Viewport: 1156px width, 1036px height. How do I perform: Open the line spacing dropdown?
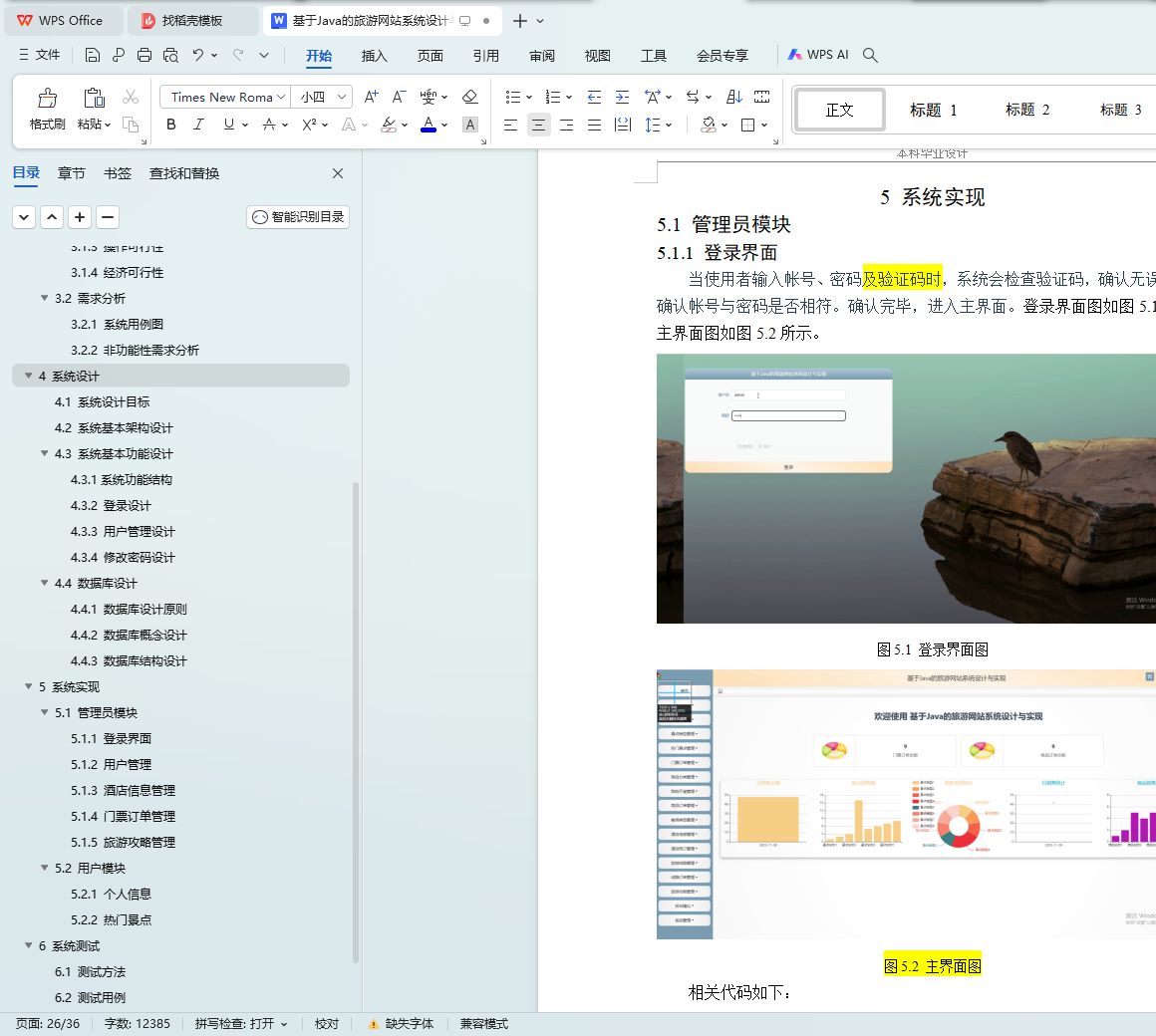click(x=669, y=125)
